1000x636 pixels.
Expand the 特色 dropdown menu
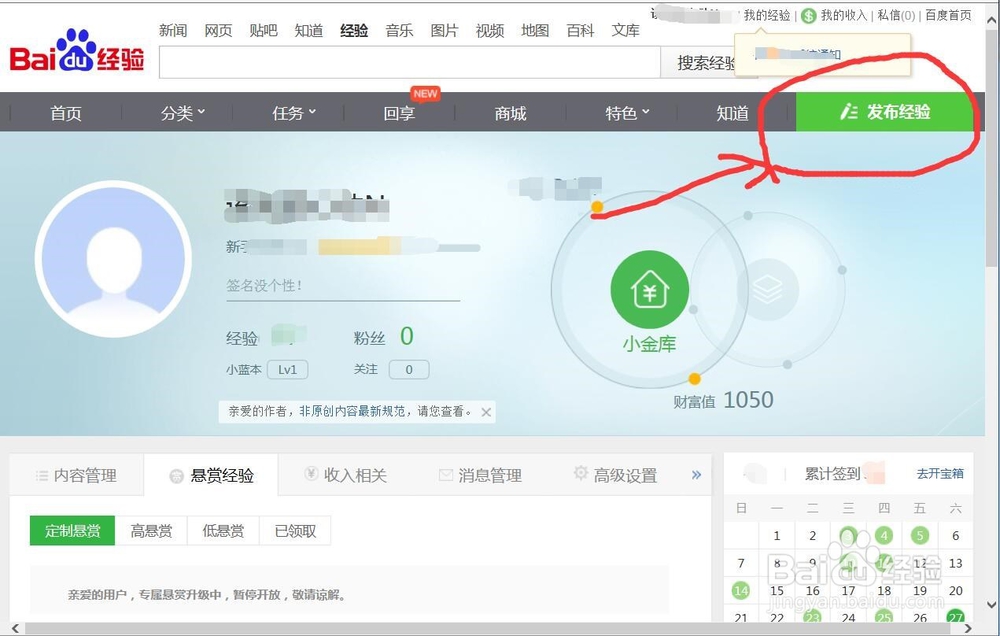pyautogui.click(x=626, y=113)
